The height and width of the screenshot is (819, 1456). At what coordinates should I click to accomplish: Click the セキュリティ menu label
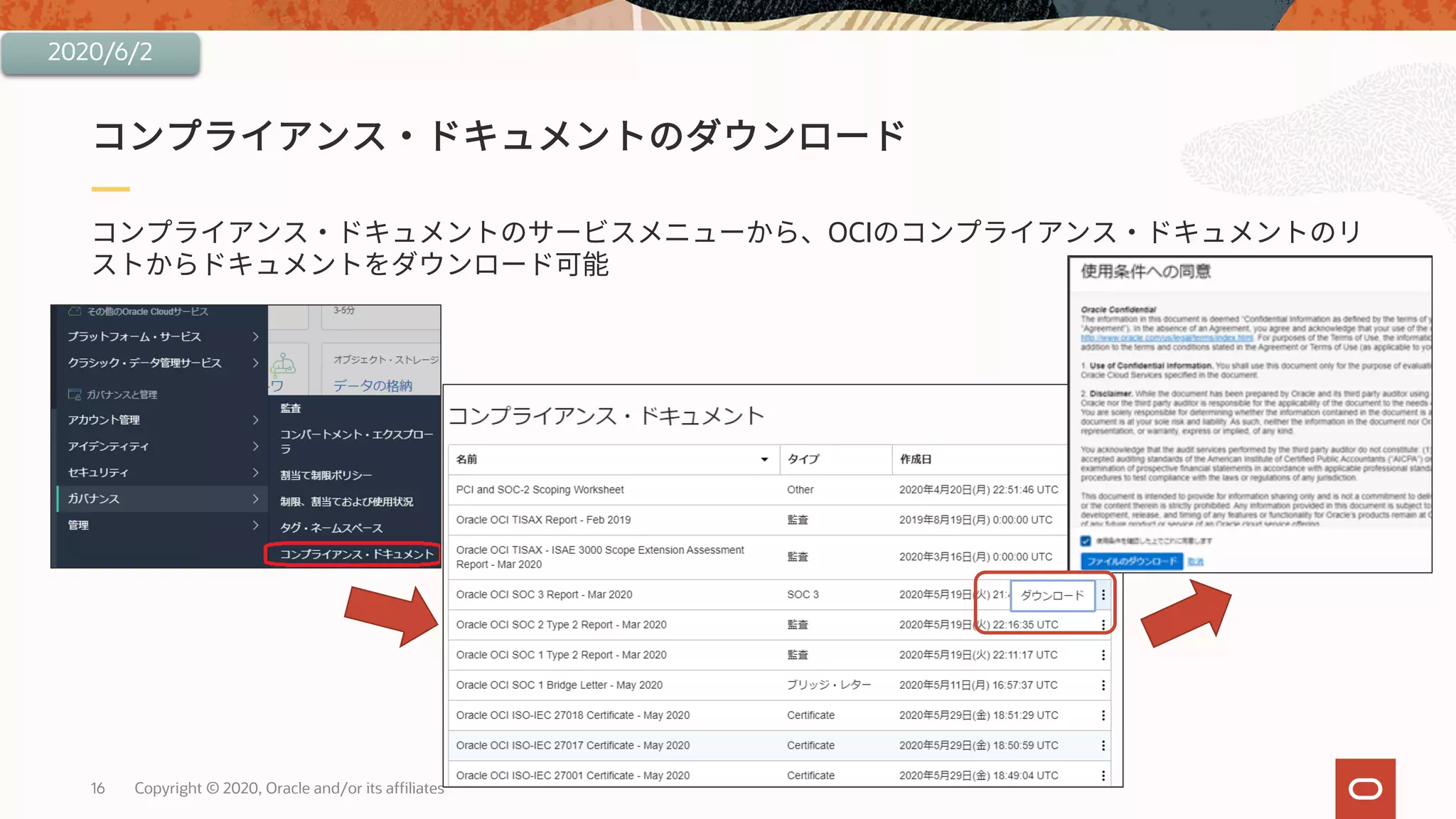click(x=98, y=472)
